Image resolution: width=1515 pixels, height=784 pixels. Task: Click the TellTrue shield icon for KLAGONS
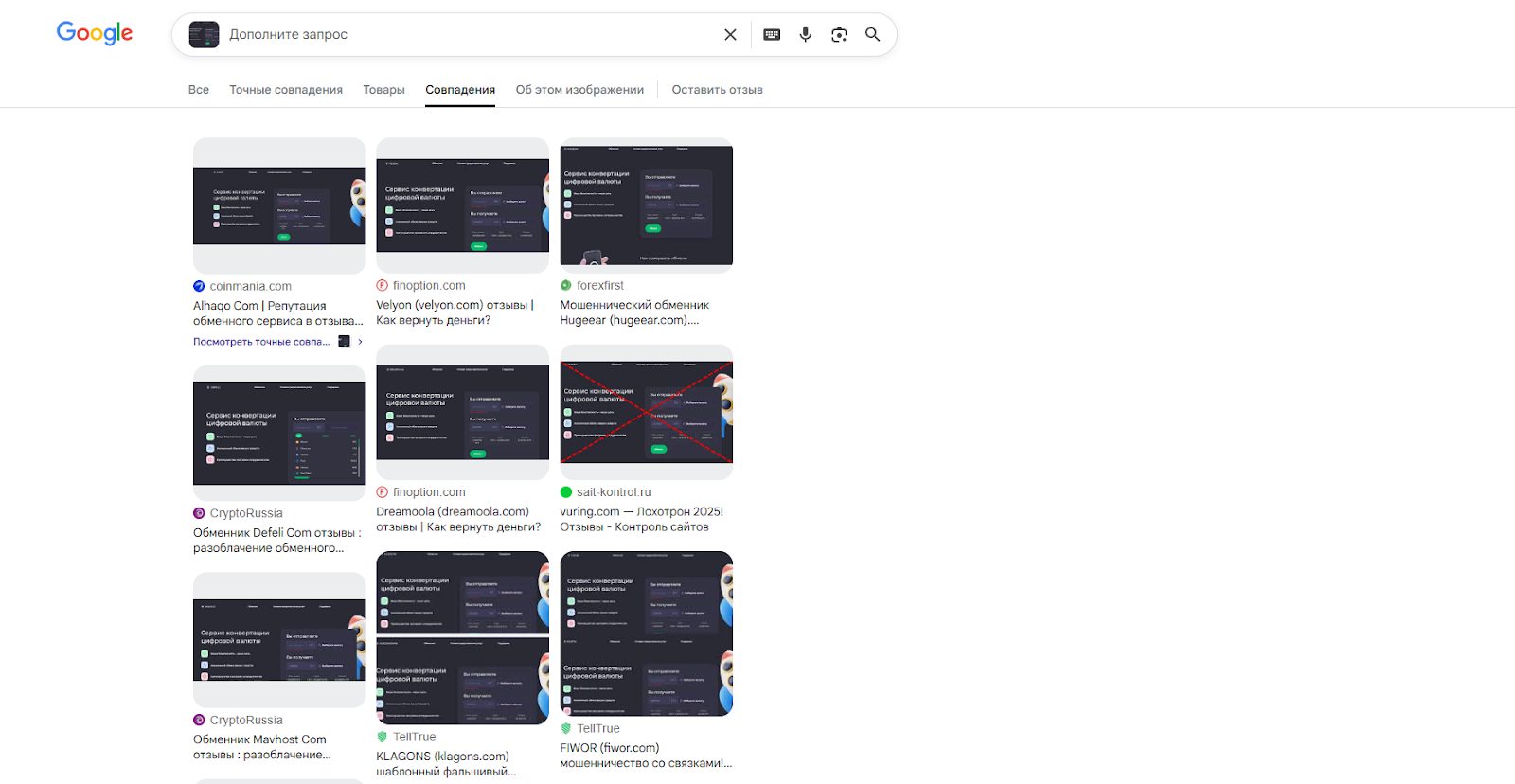click(x=383, y=737)
